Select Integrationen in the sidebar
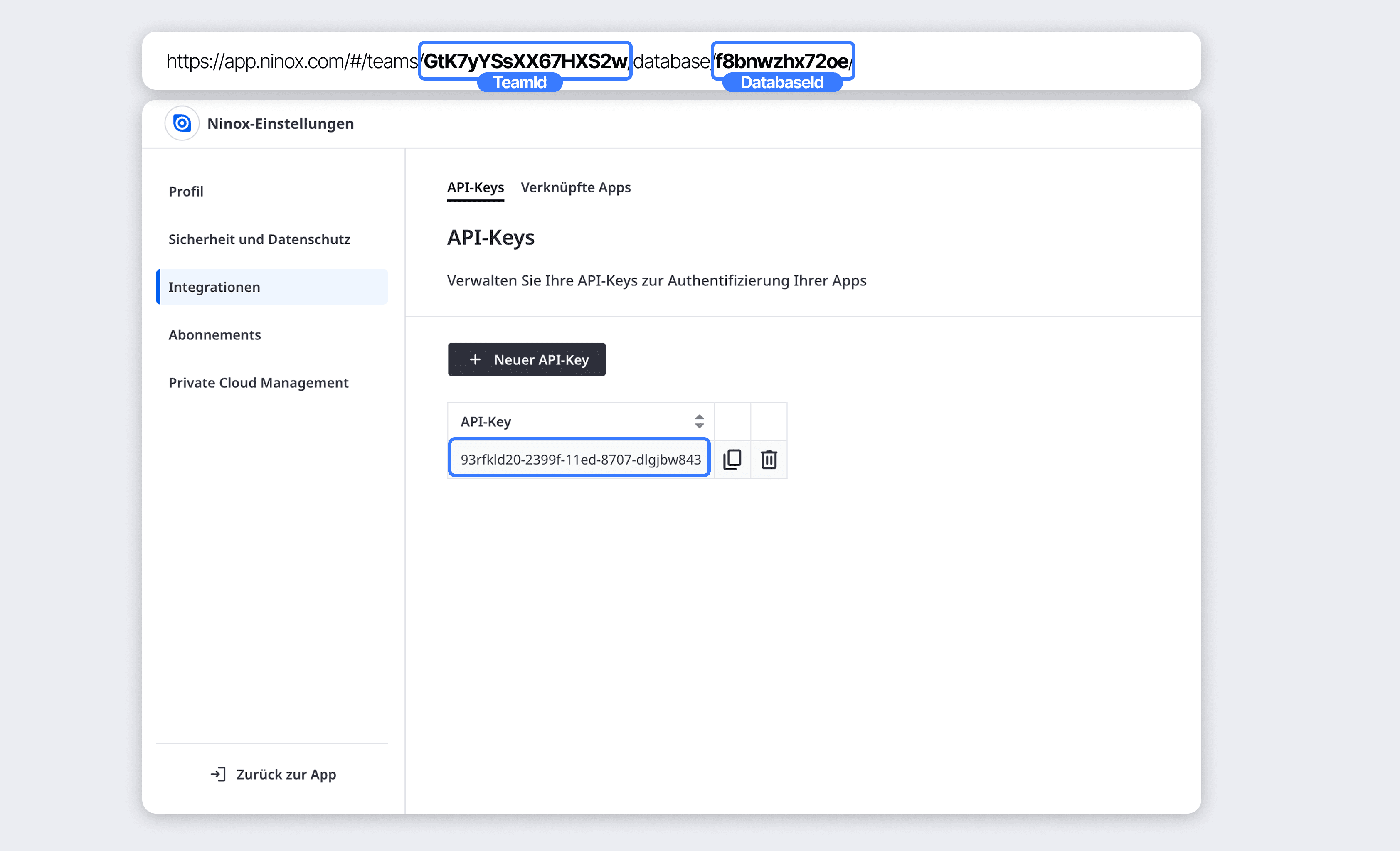The height and width of the screenshot is (851, 1400). click(214, 287)
